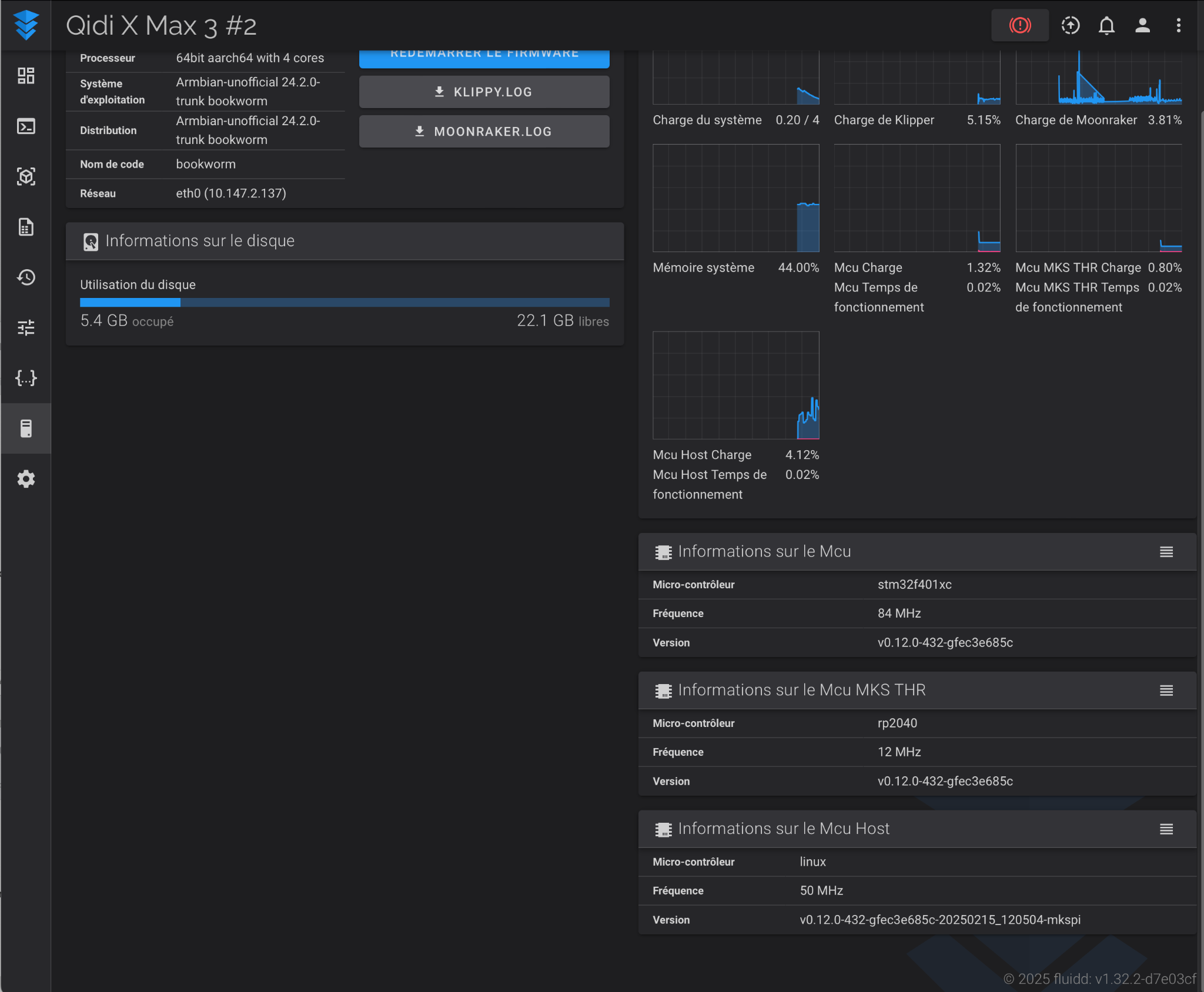Open Jobs file list in sidebar

tap(26, 227)
